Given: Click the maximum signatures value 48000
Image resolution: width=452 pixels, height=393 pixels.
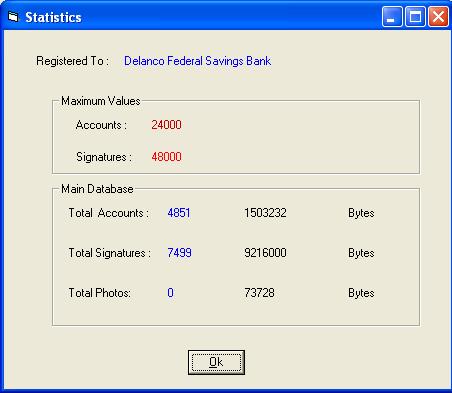Looking at the screenshot, I should pyautogui.click(x=166, y=156).
